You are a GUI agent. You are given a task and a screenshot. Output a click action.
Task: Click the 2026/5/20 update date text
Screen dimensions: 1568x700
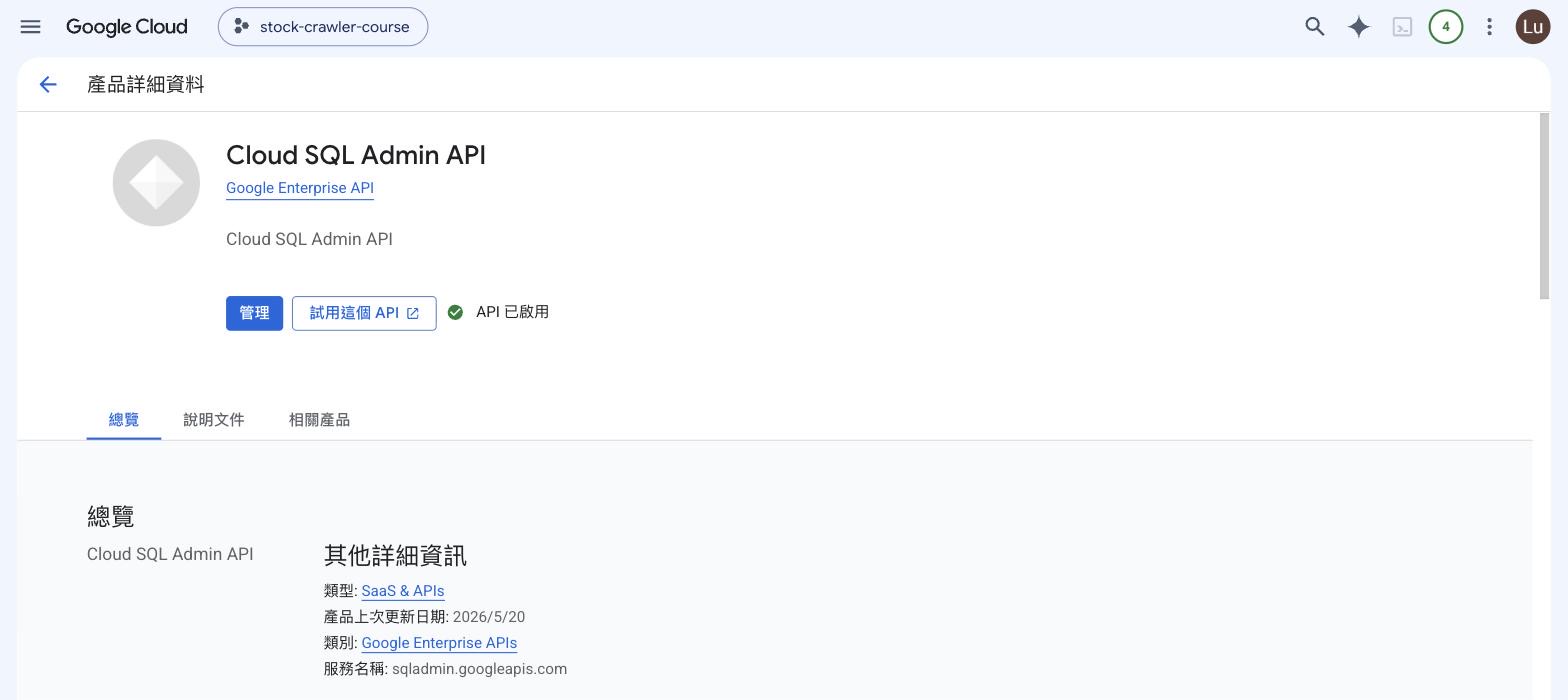point(489,617)
